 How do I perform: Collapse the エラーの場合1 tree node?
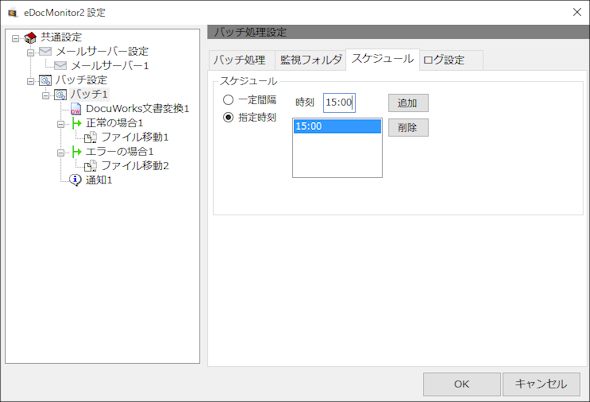(x=61, y=152)
